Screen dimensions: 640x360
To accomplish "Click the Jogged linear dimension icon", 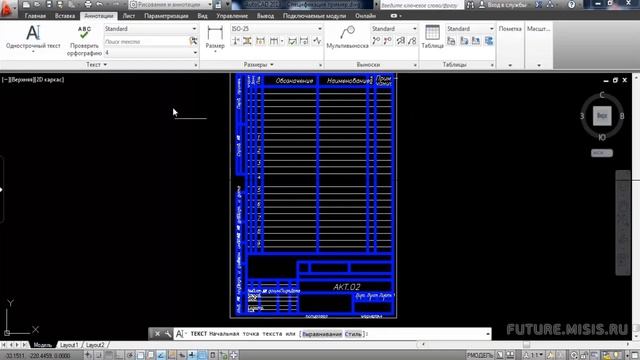I will pos(317,41).
